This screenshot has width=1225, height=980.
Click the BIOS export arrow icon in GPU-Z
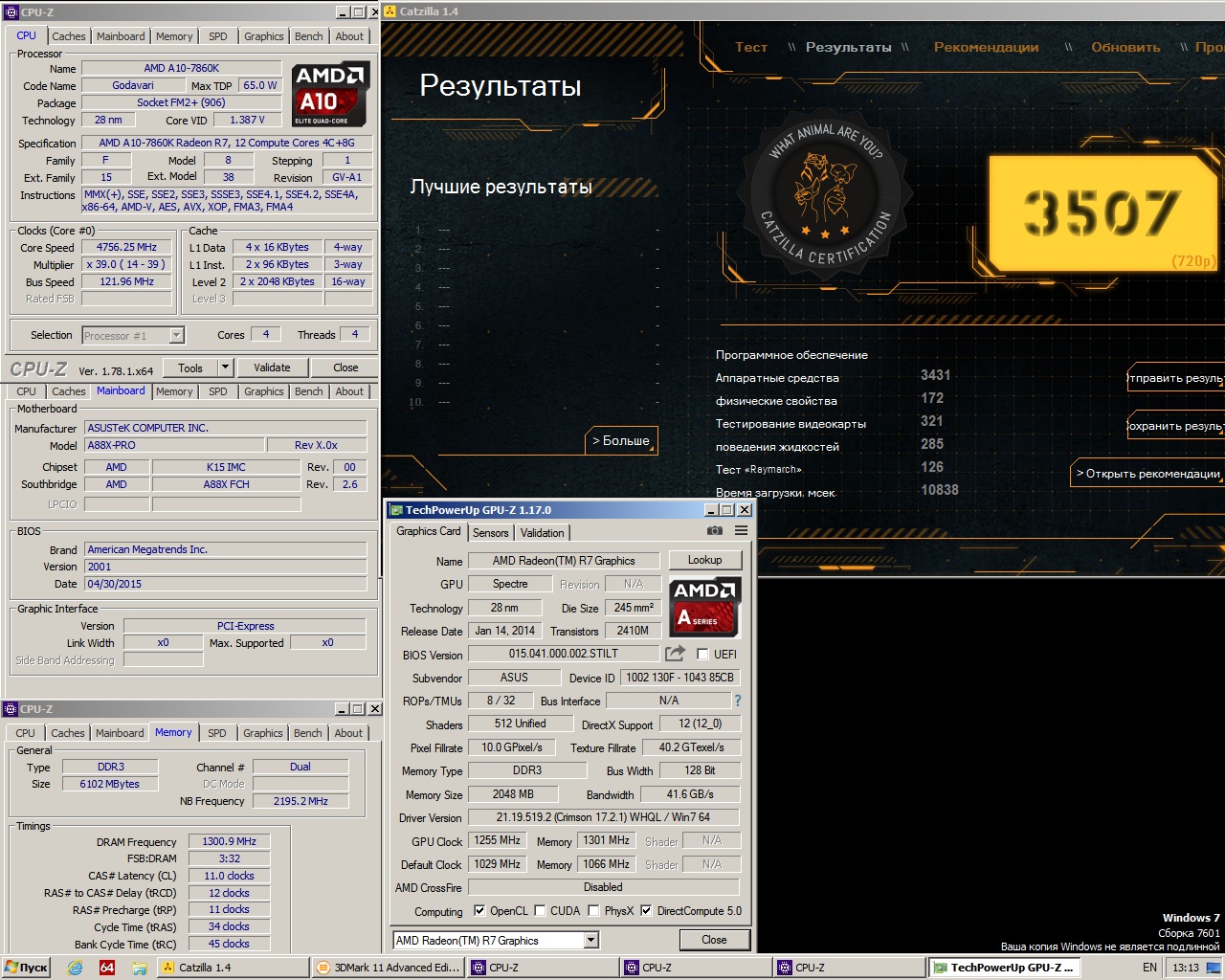[676, 653]
